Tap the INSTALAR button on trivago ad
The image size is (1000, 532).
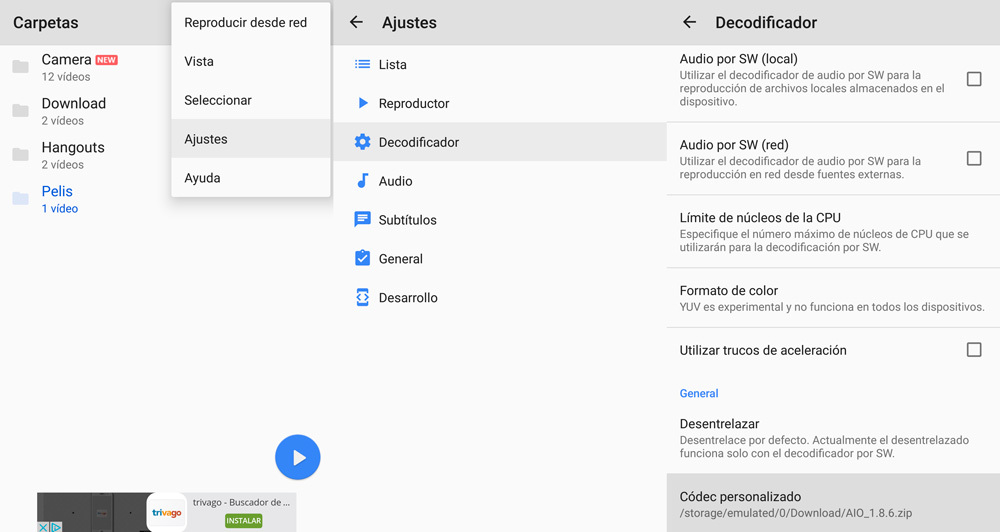coord(243,521)
